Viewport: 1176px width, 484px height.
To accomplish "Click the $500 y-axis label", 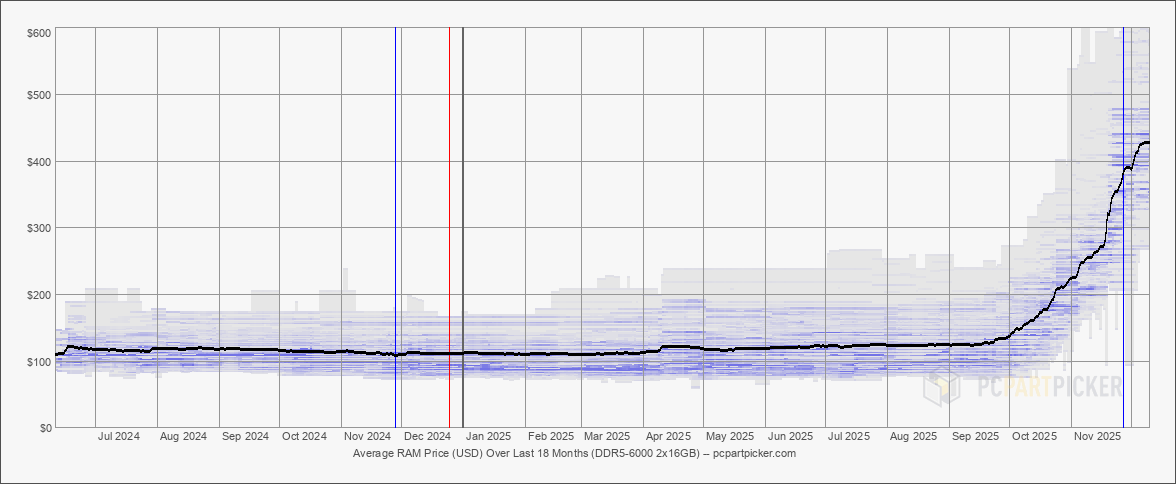I will (x=39, y=95).
